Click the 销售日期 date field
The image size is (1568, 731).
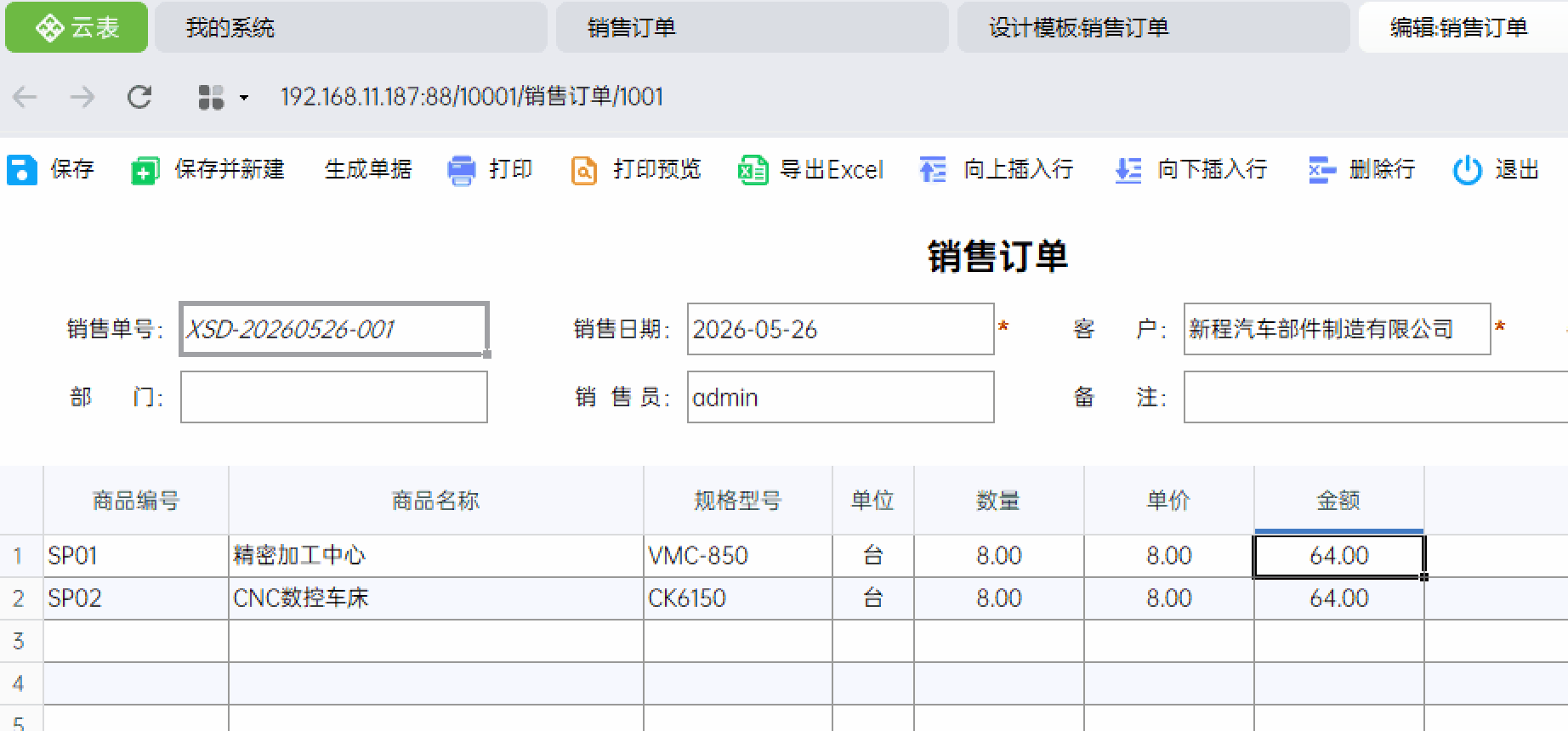coord(840,329)
